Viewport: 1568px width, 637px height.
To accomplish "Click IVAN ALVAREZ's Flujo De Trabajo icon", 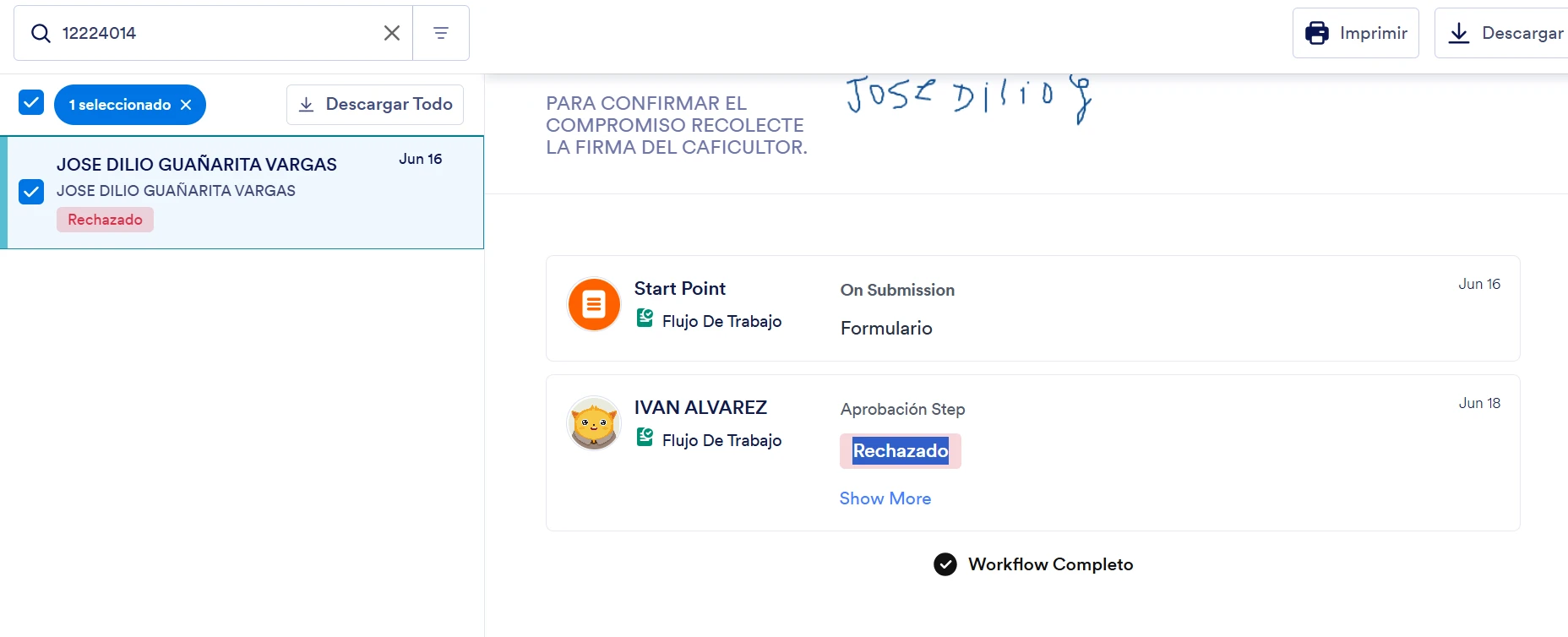I will [x=645, y=438].
